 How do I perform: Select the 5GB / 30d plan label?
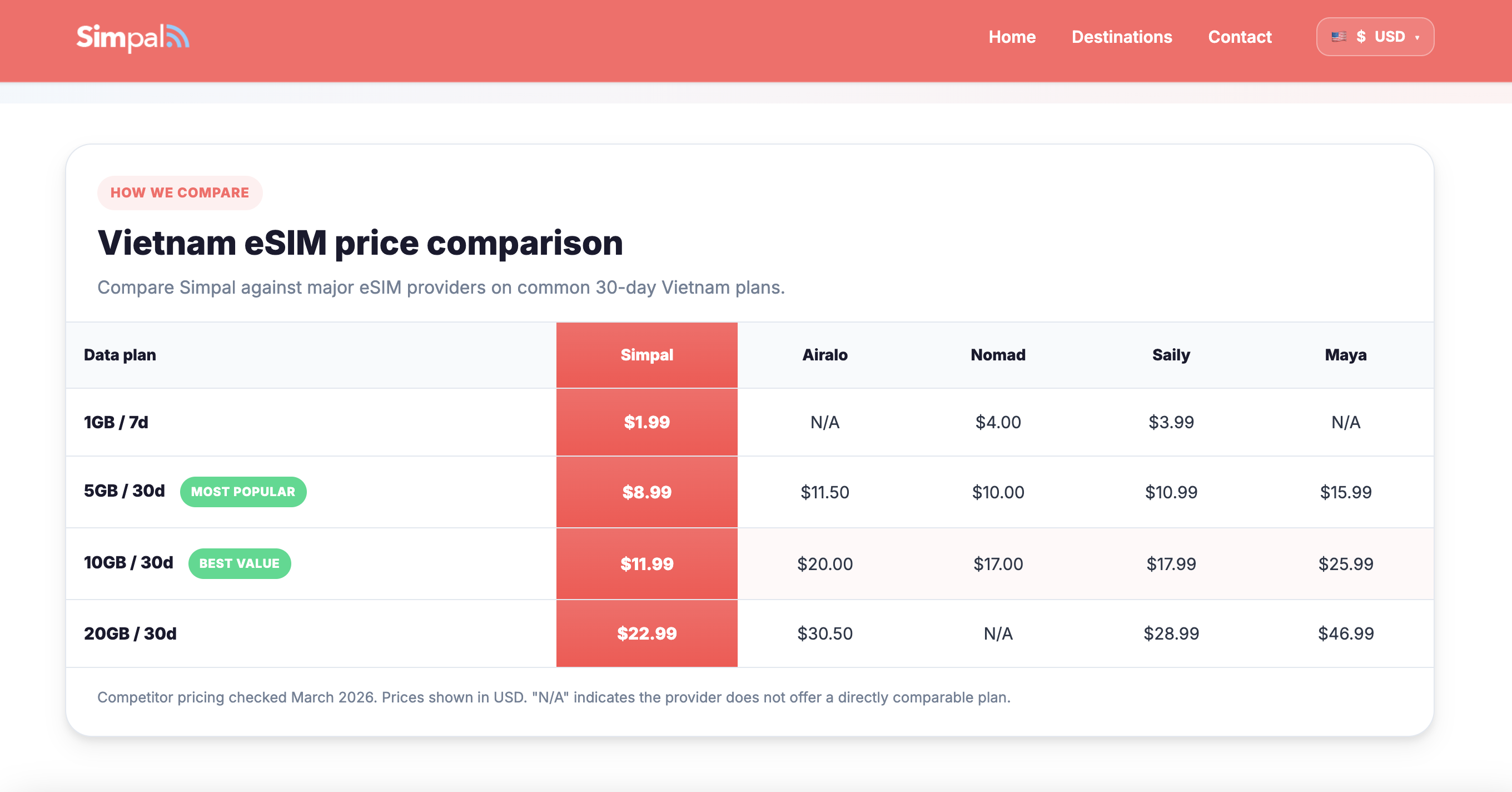pyautogui.click(x=125, y=491)
